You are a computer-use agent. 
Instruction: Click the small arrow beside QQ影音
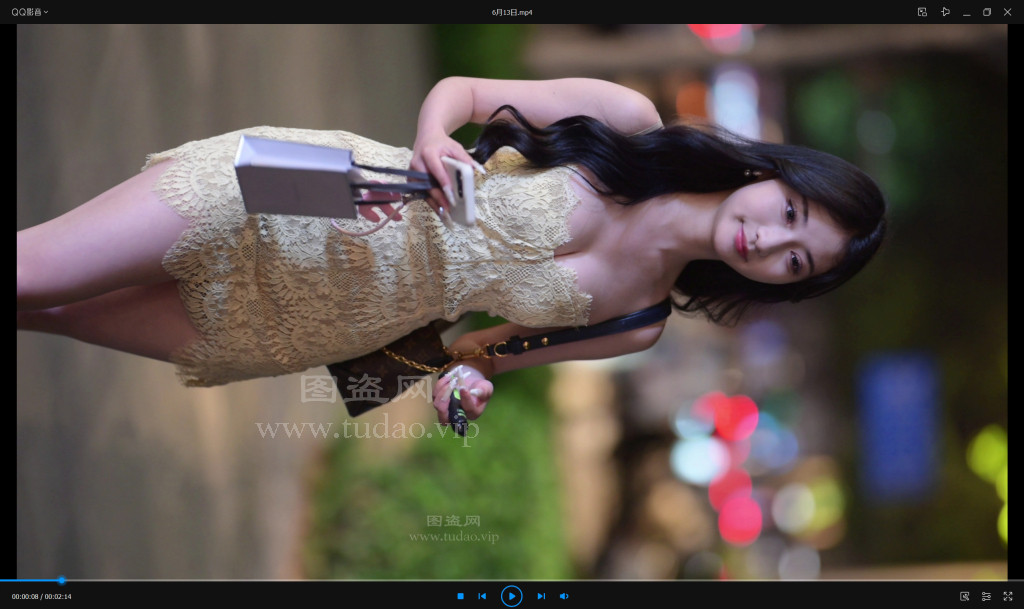point(46,12)
